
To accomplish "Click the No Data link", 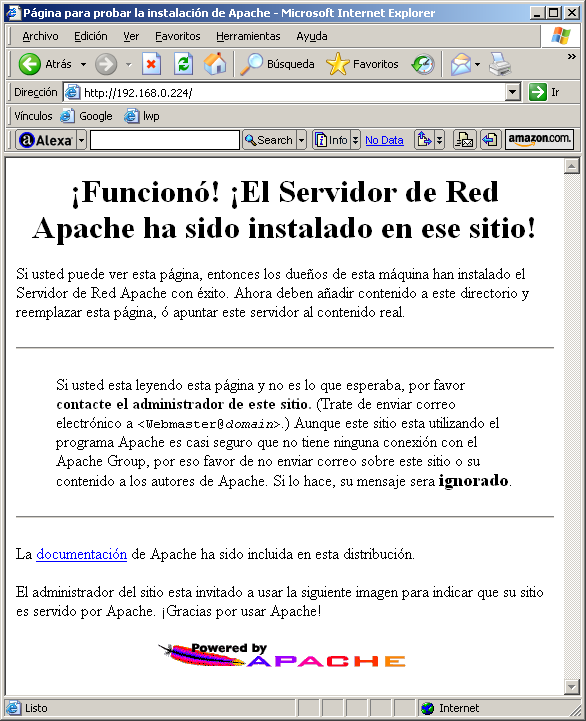I will 385,140.
